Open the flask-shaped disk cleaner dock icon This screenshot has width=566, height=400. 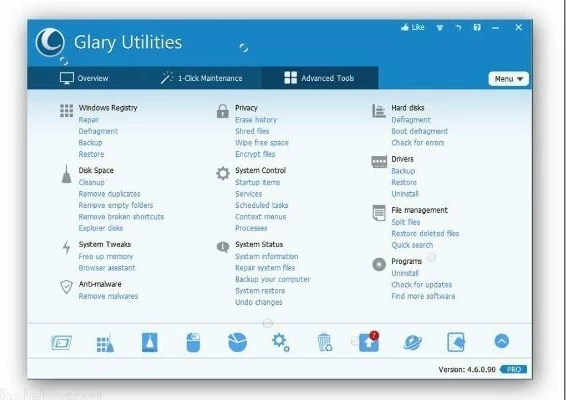[x=149, y=342]
